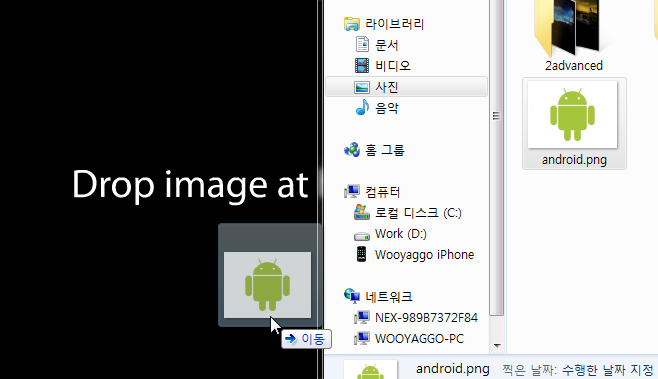Select the 로컬 디스크 (C:) drive icon
658x379 pixels.
pyautogui.click(x=362, y=212)
